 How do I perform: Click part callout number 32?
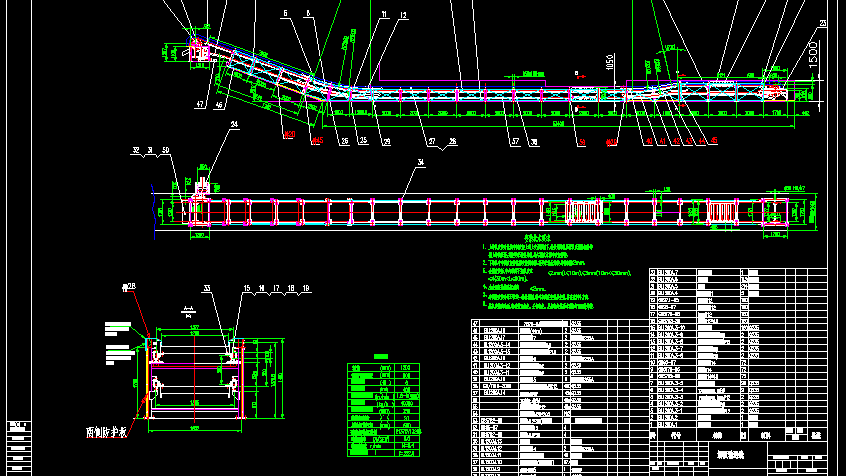[x=136, y=151]
